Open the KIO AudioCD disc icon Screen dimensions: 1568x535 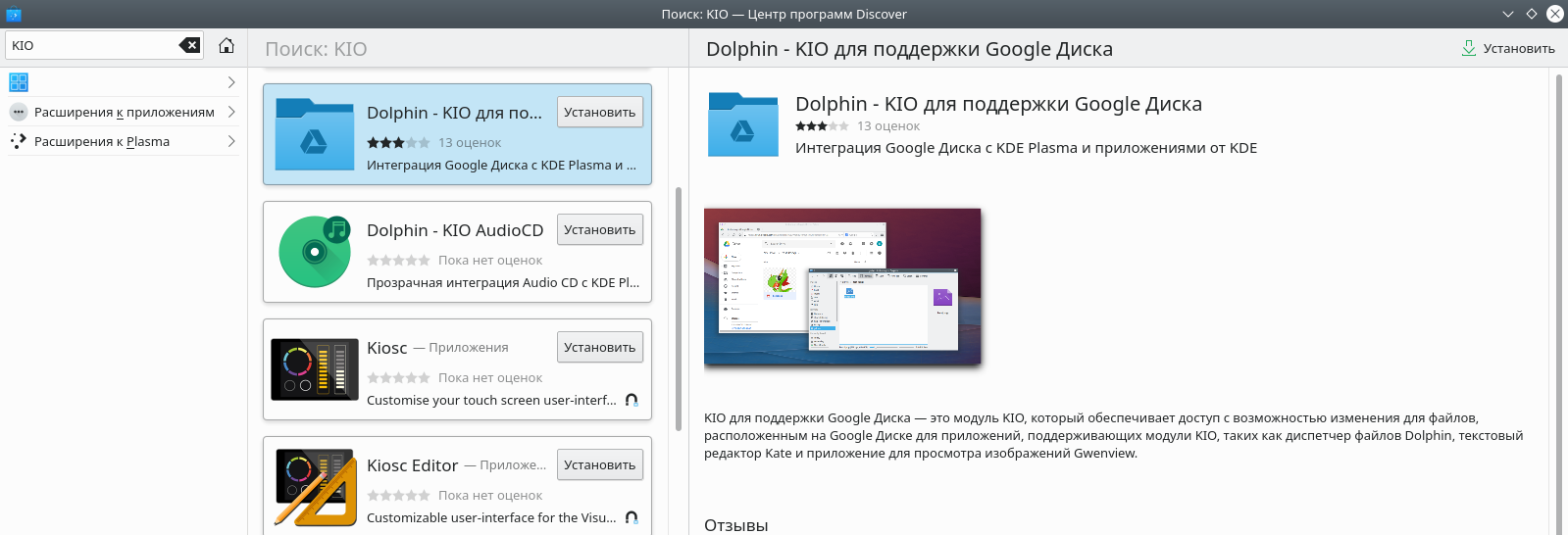pyautogui.click(x=315, y=252)
